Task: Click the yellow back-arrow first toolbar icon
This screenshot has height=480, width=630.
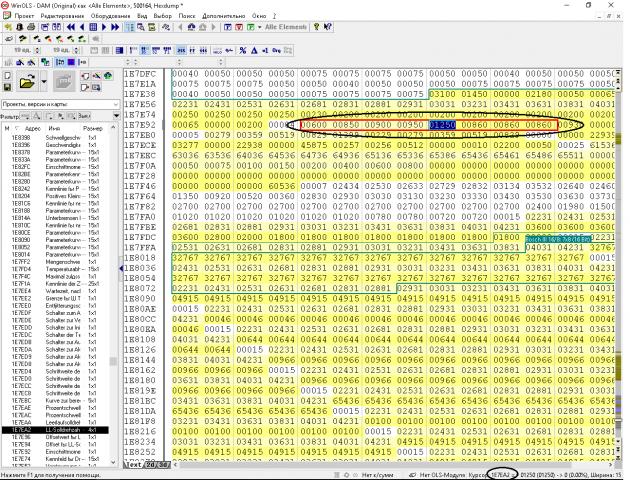Action: click(x=8, y=27)
